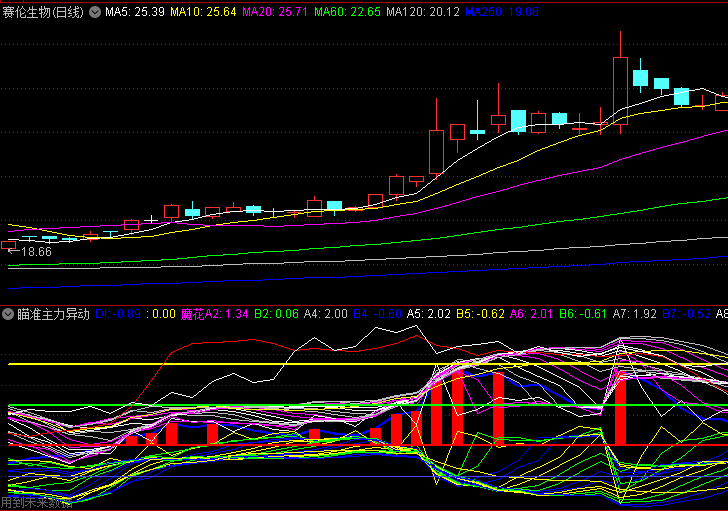This screenshot has width=728, height=511.
Task: Click the 用到未来数据 notice text
Action: click(x=37, y=502)
